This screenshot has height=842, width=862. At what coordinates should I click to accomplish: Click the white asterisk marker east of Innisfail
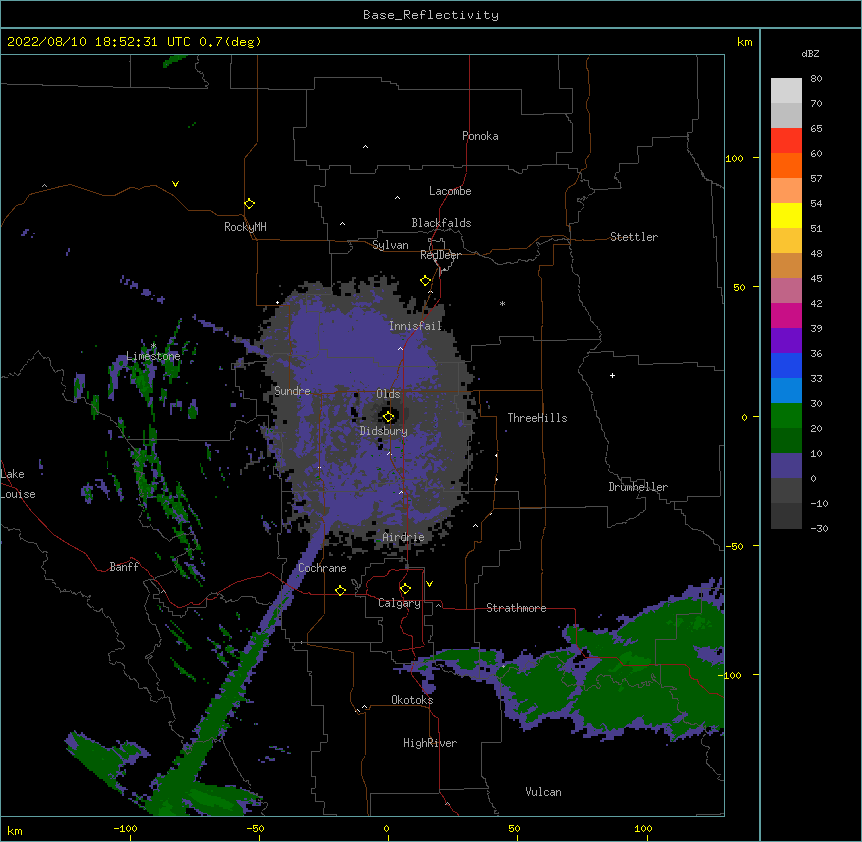point(502,303)
